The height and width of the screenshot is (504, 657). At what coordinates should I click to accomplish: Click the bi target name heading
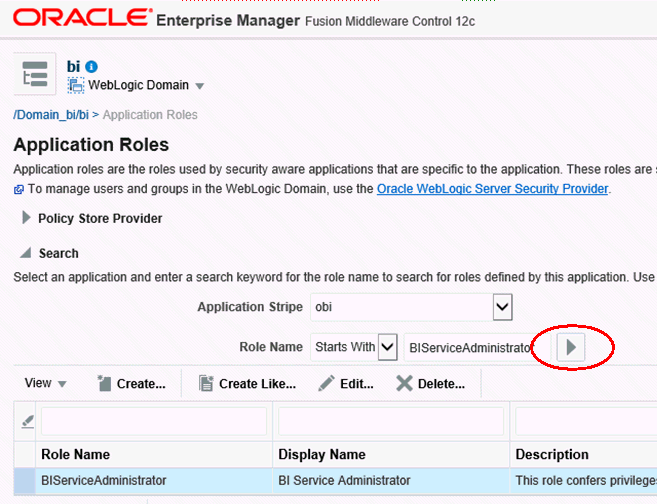click(x=73, y=67)
